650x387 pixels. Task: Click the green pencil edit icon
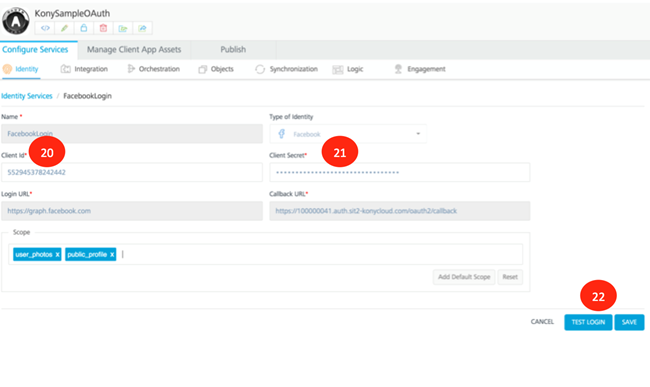point(64,28)
